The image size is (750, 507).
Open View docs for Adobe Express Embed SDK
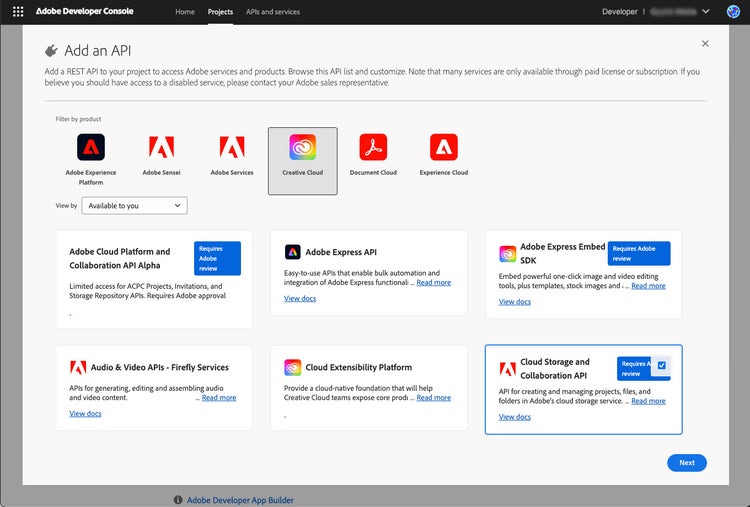pos(515,302)
